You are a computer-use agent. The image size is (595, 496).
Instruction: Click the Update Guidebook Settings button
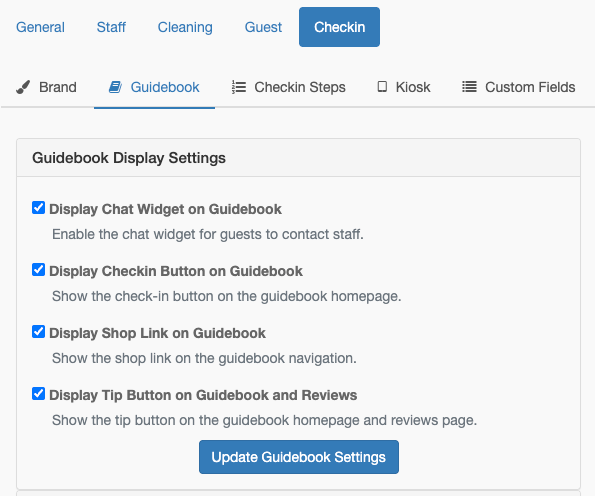pyautogui.click(x=299, y=457)
